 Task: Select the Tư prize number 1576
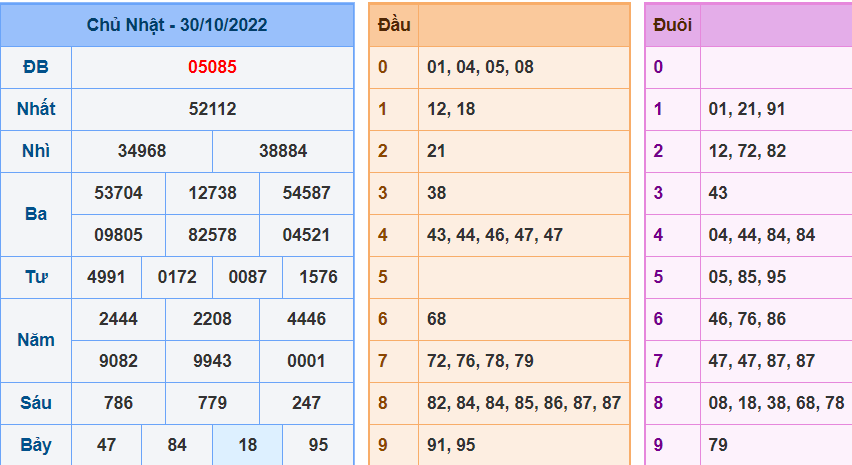point(318,277)
